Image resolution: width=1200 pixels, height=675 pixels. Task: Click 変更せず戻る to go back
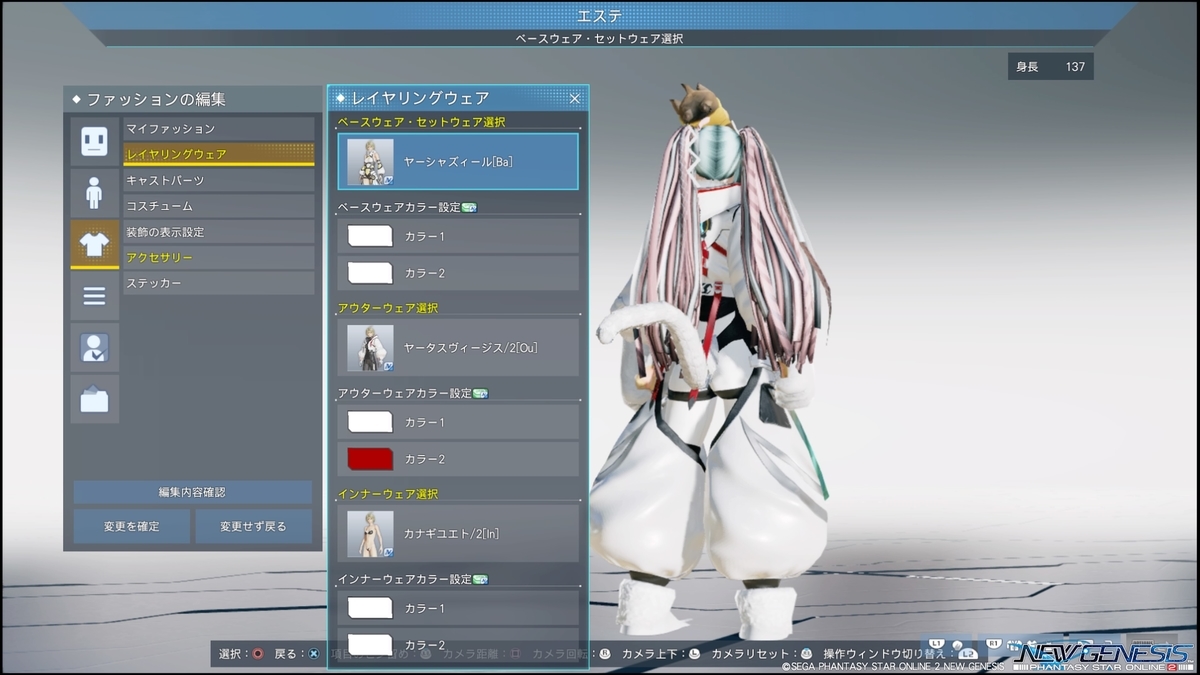pyautogui.click(x=253, y=526)
